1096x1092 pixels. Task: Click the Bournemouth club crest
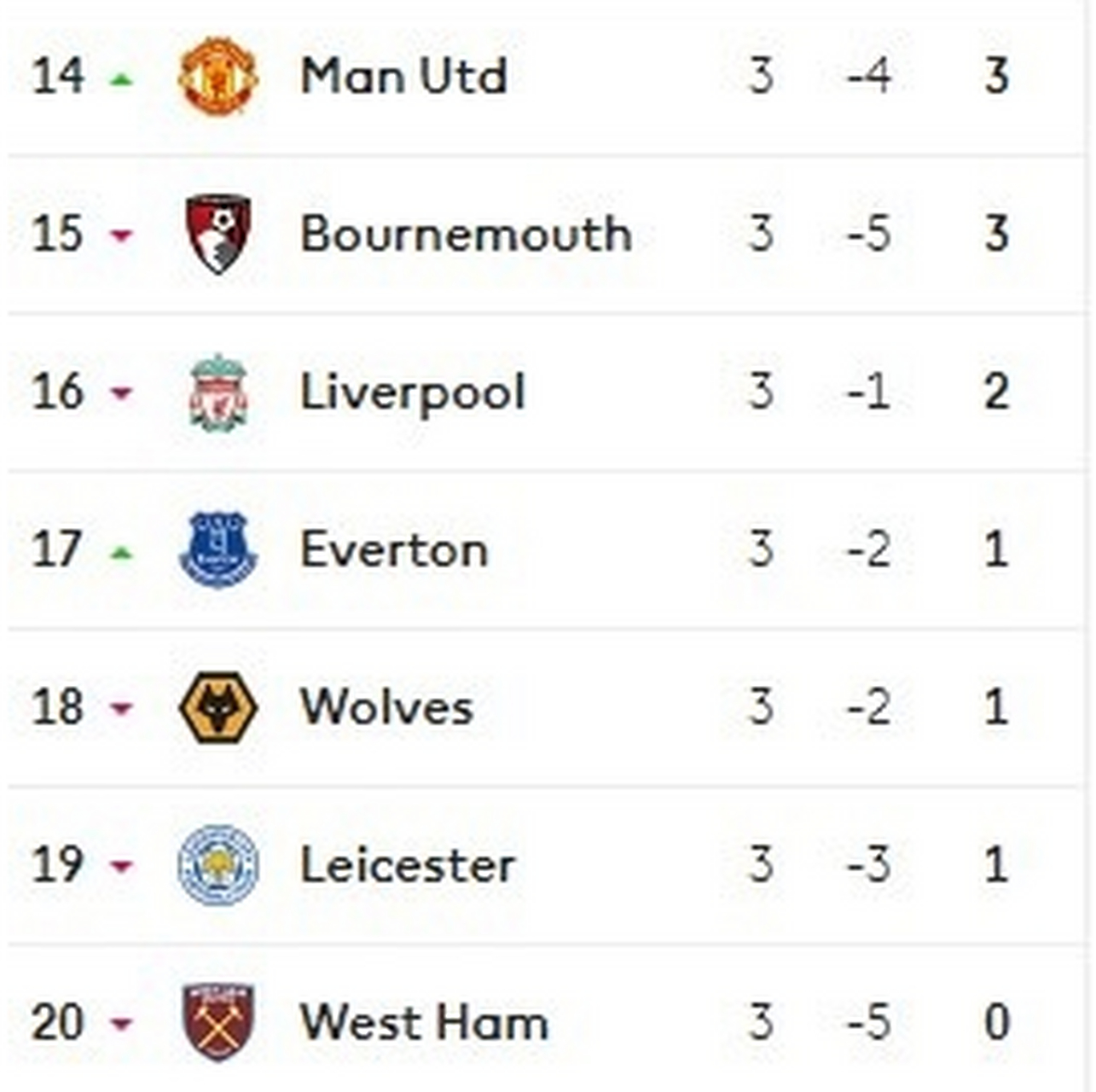tap(218, 234)
